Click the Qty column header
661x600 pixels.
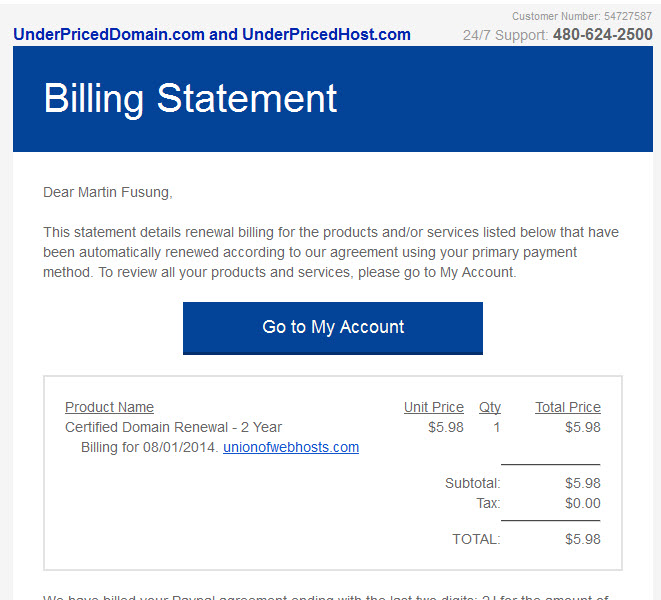pyautogui.click(x=489, y=407)
